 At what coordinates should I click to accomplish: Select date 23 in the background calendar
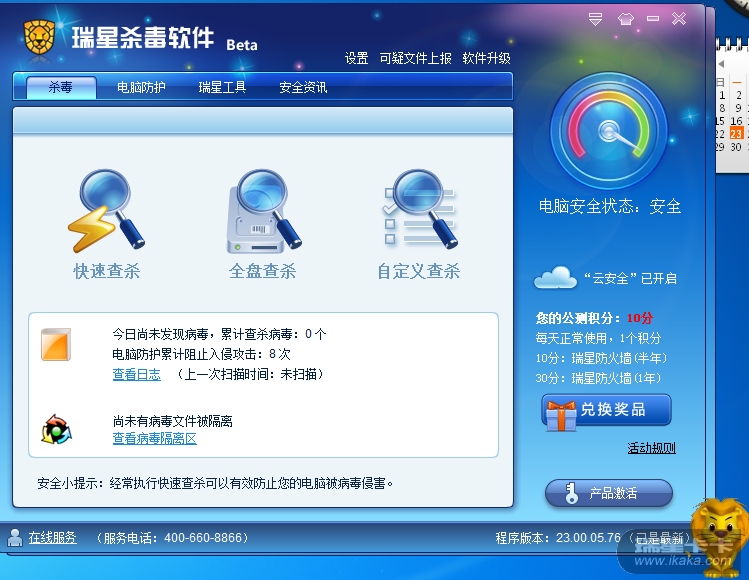click(736, 134)
